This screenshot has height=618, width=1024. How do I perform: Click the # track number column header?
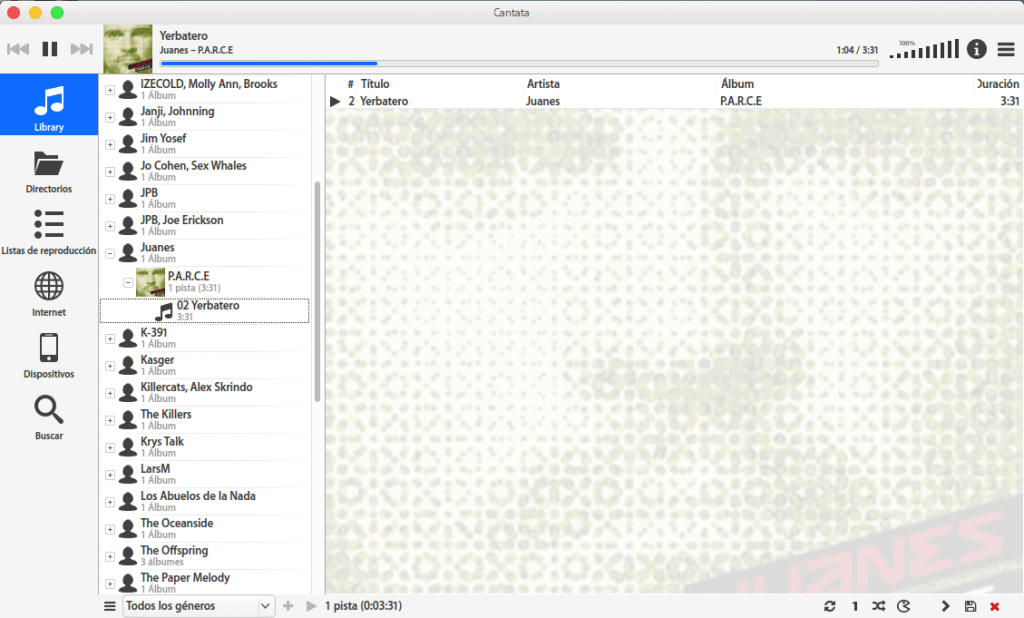(x=351, y=84)
